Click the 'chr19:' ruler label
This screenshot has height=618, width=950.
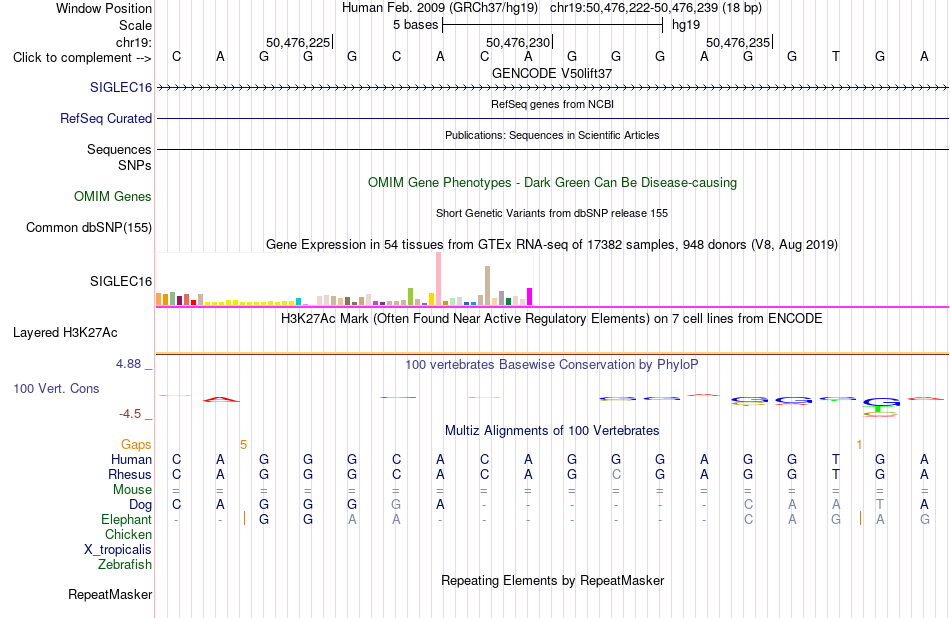(134, 42)
